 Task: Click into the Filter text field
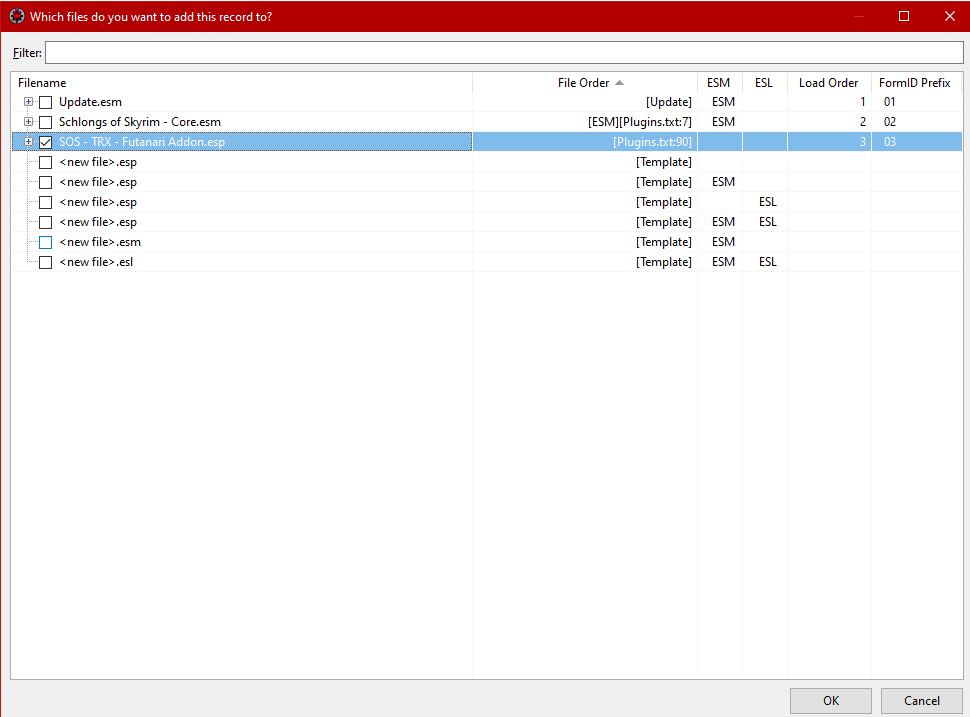(504, 52)
